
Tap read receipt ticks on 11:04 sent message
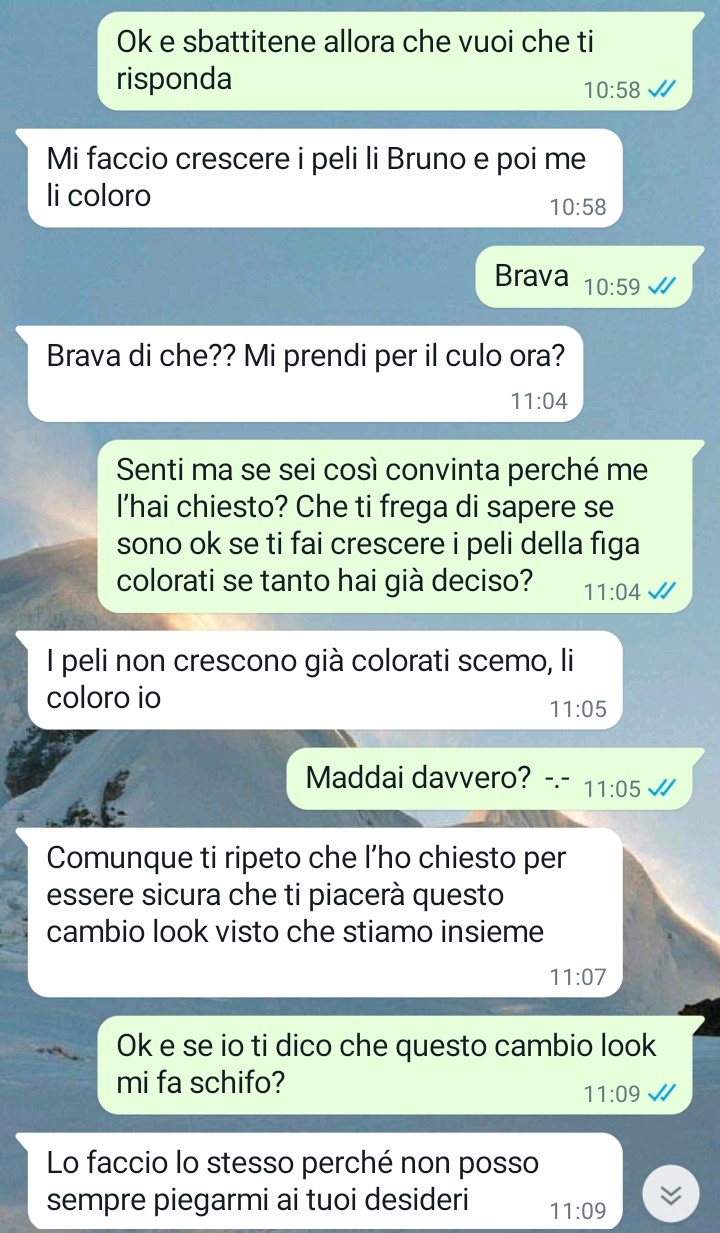pos(662,591)
